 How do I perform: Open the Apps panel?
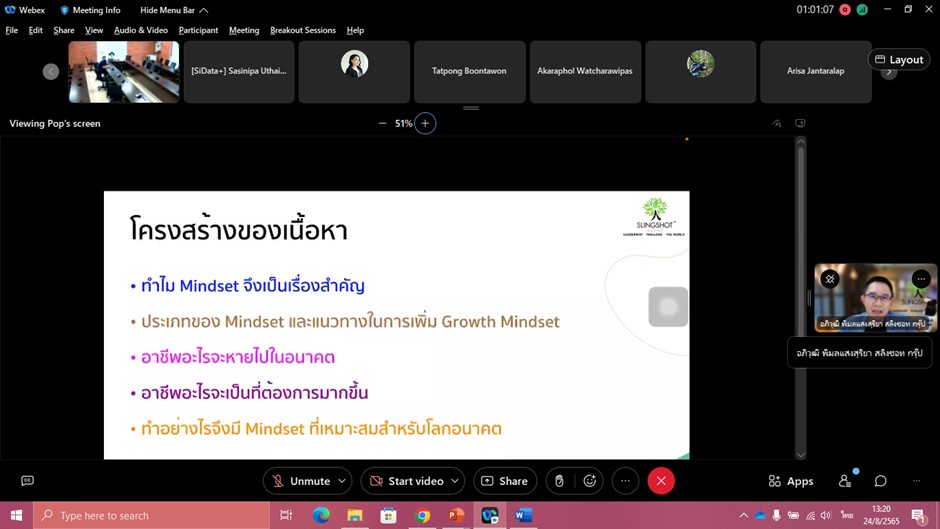pyautogui.click(x=790, y=481)
